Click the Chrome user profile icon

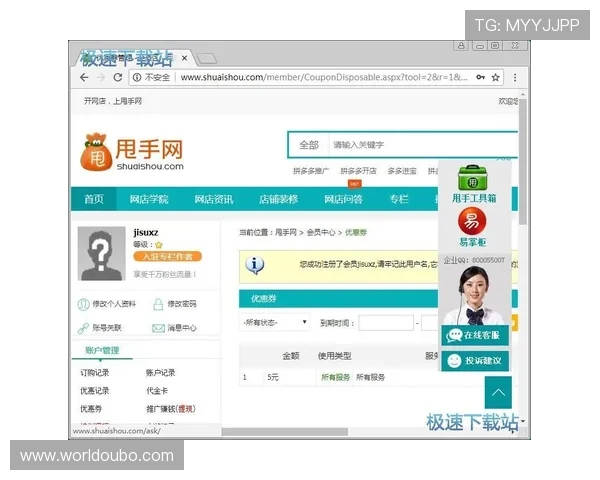point(461,46)
